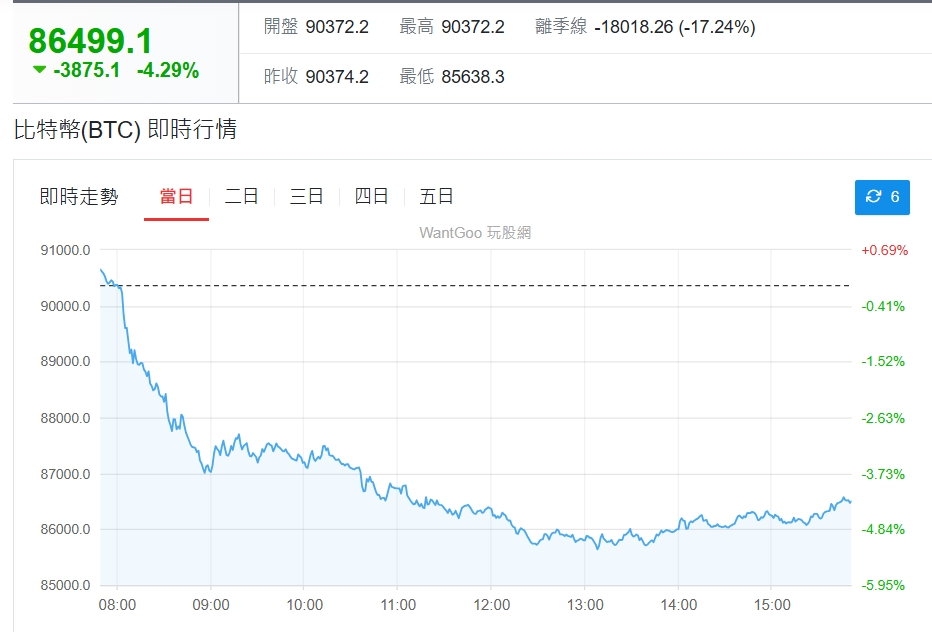Viewport: 932px width, 632px height.
Task: Switch to the 三日 chart tab
Action: (306, 197)
